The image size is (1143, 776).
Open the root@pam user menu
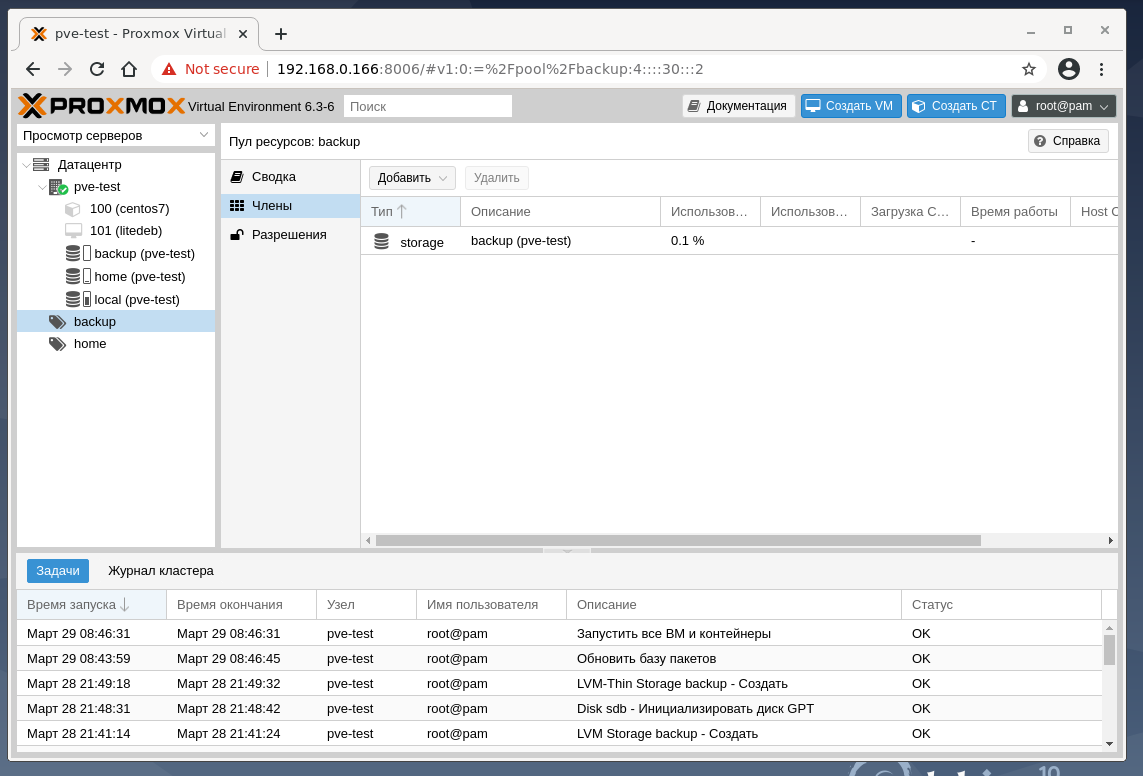pos(1063,106)
